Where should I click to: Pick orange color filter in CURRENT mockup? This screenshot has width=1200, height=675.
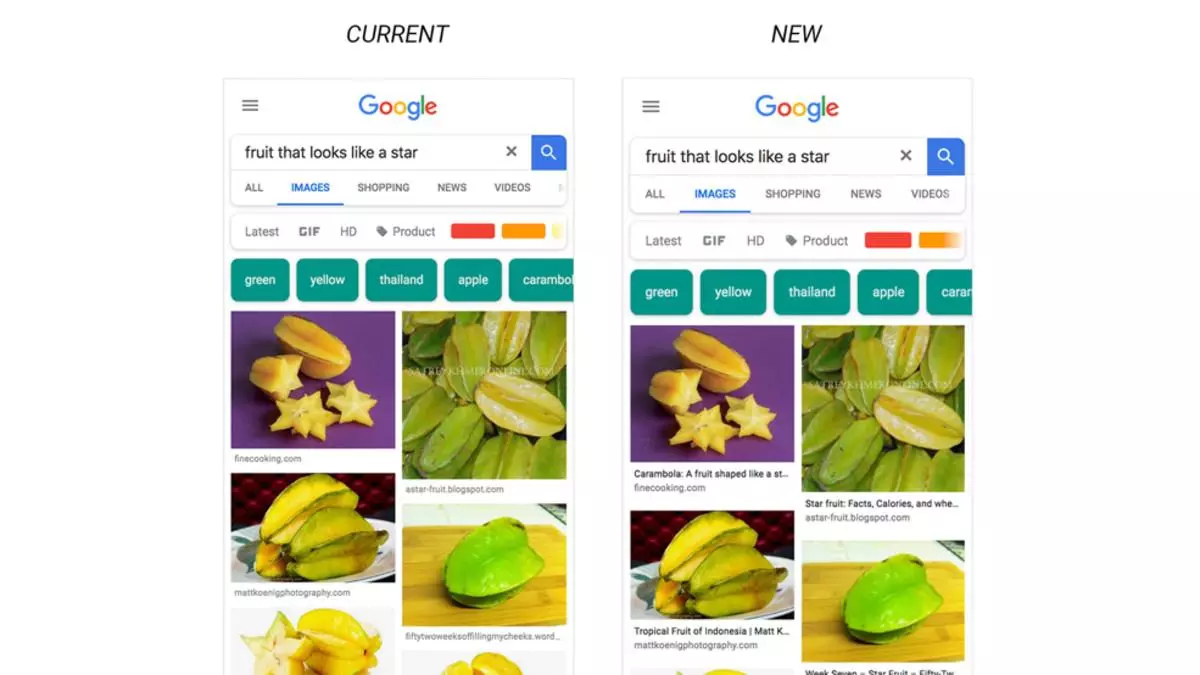[x=523, y=231]
